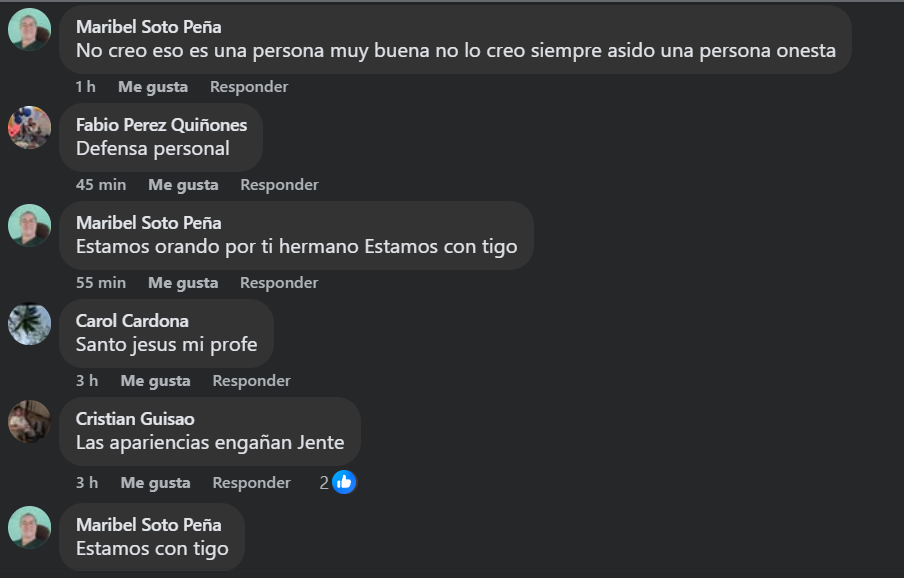Viewport: 904px width, 578px height.
Task: Like Fabio Perez Quiñones' 'Defensa personal' comment
Action: pyautogui.click(x=183, y=185)
